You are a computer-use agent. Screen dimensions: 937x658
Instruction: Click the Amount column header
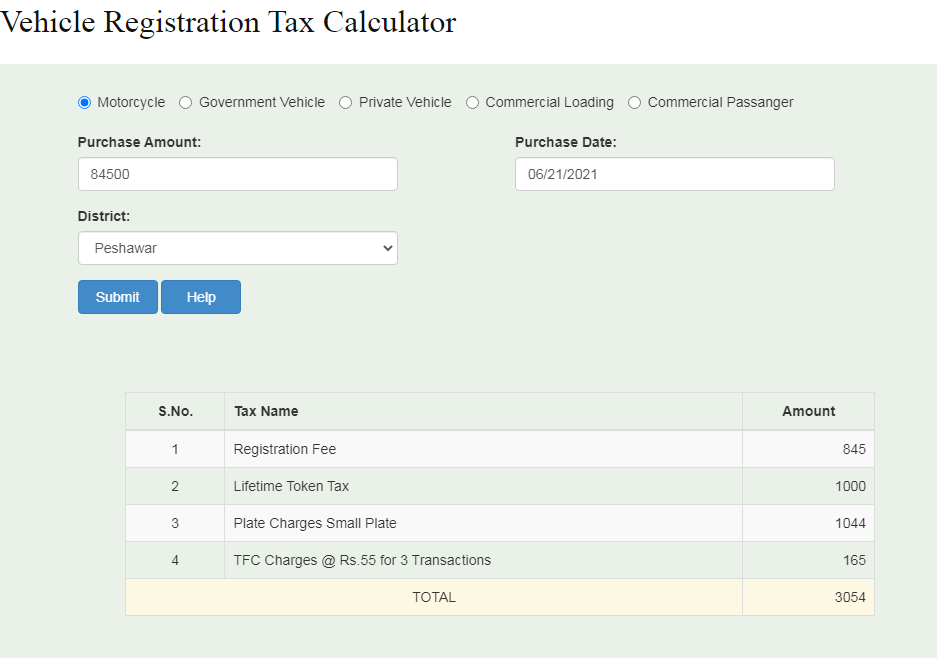[x=808, y=411]
